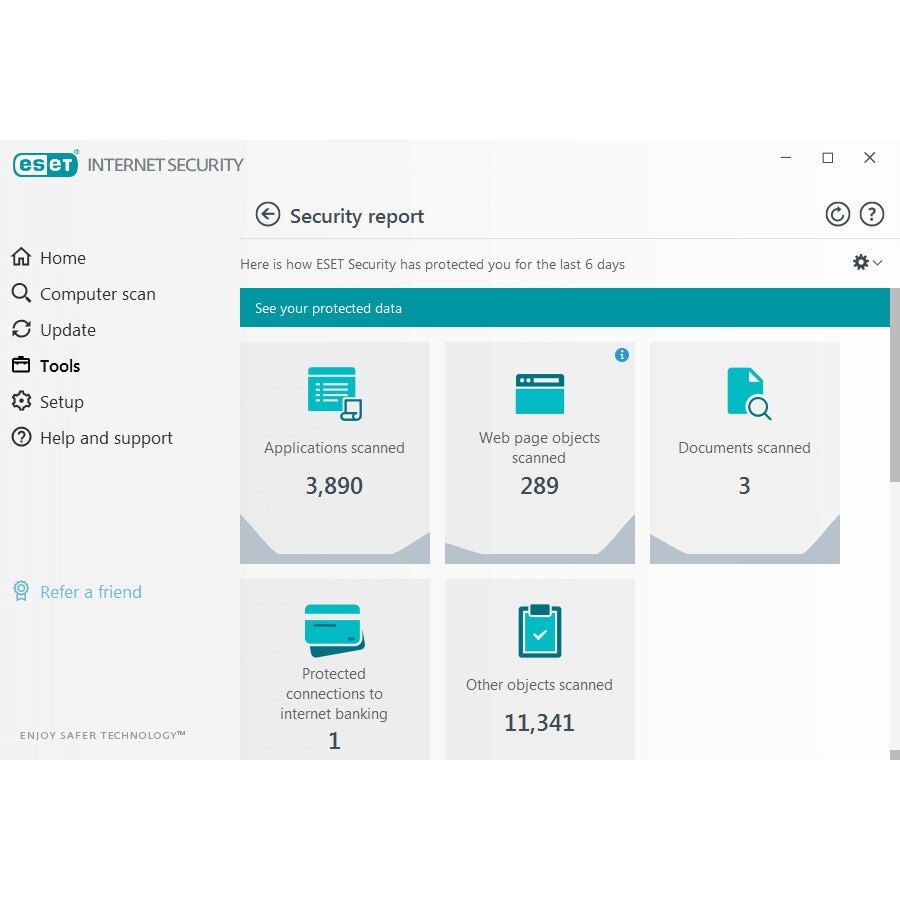Open Help and support
The height and width of the screenshot is (900, 900).
(106, 438)
